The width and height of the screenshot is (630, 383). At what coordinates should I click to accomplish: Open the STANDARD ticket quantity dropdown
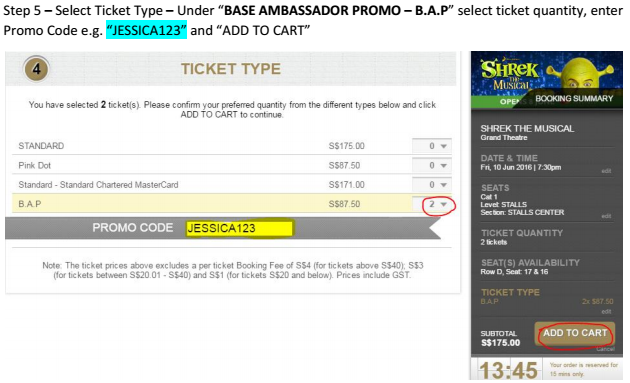point(432,146)
